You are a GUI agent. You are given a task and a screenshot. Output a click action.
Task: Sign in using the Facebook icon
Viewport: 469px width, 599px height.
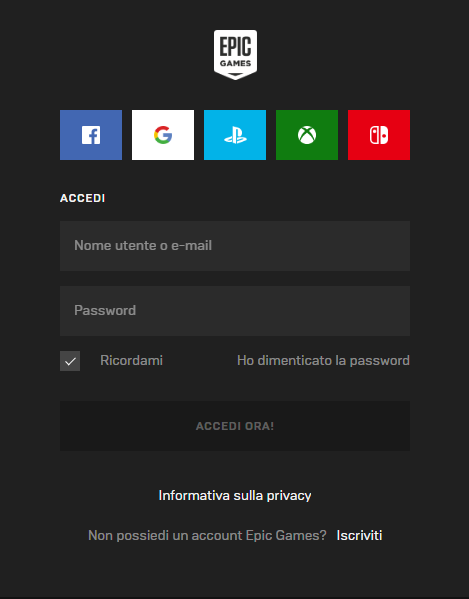(91, 135)
